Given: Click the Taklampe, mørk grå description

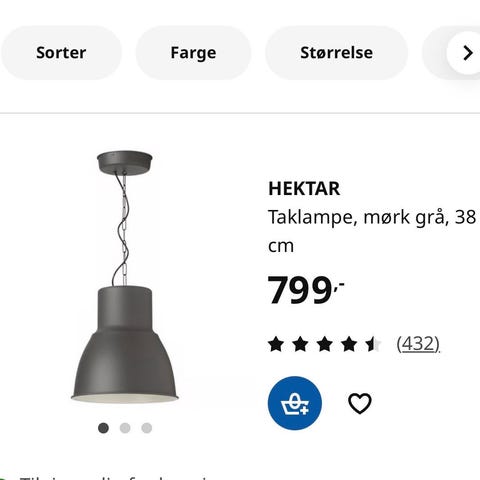Looking at the screenshot, I should [x=372, y=231].
